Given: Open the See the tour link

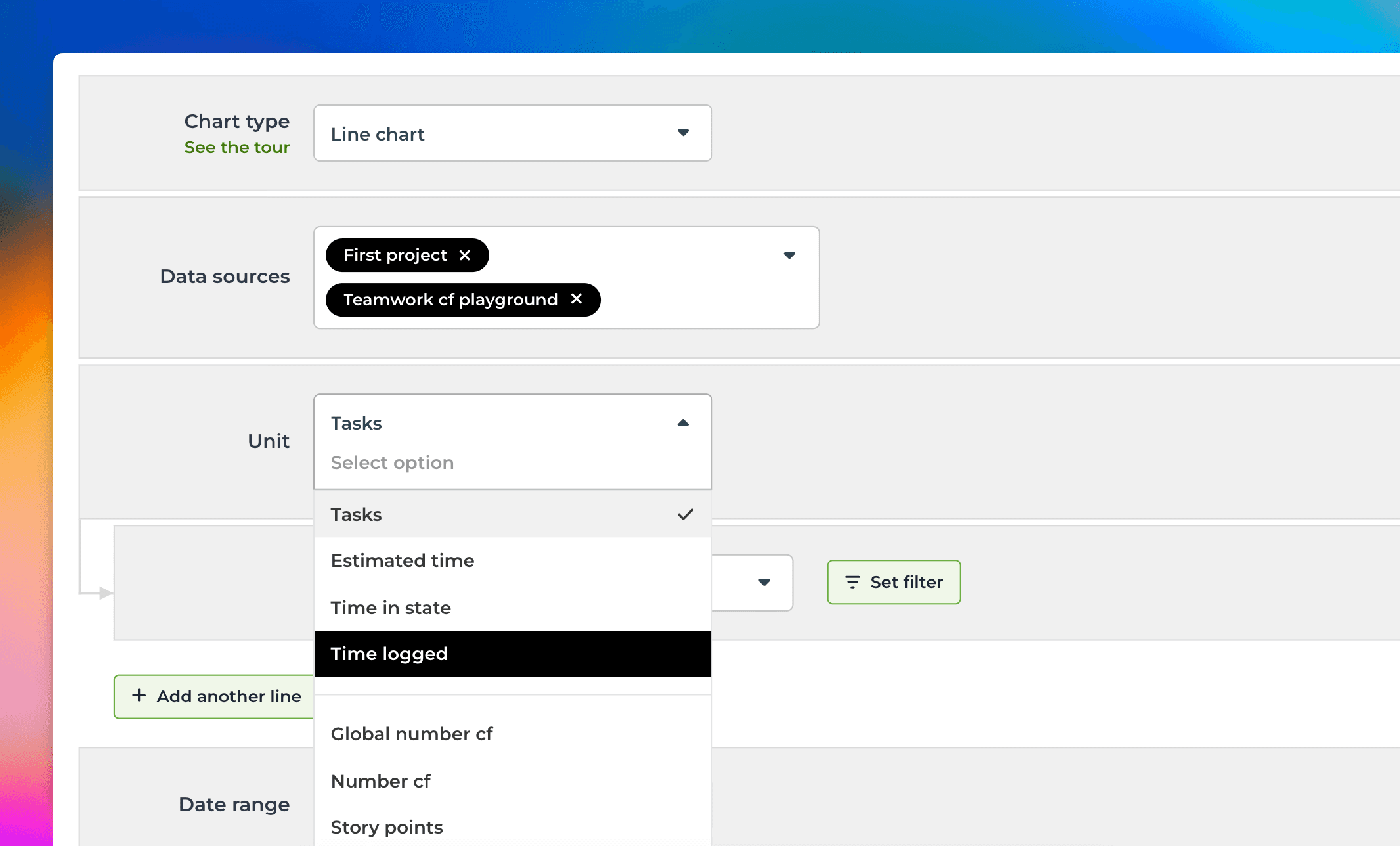Looking at the screenshot, I should 237,147.
